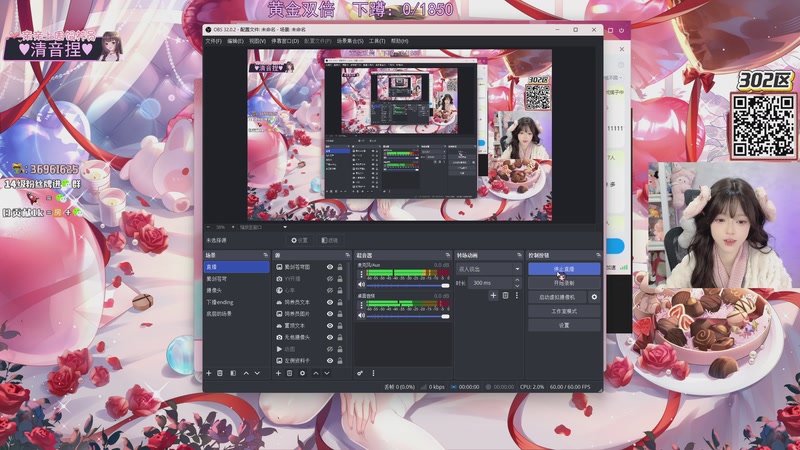Unlock the 无他摄像头 source lock

340,337
